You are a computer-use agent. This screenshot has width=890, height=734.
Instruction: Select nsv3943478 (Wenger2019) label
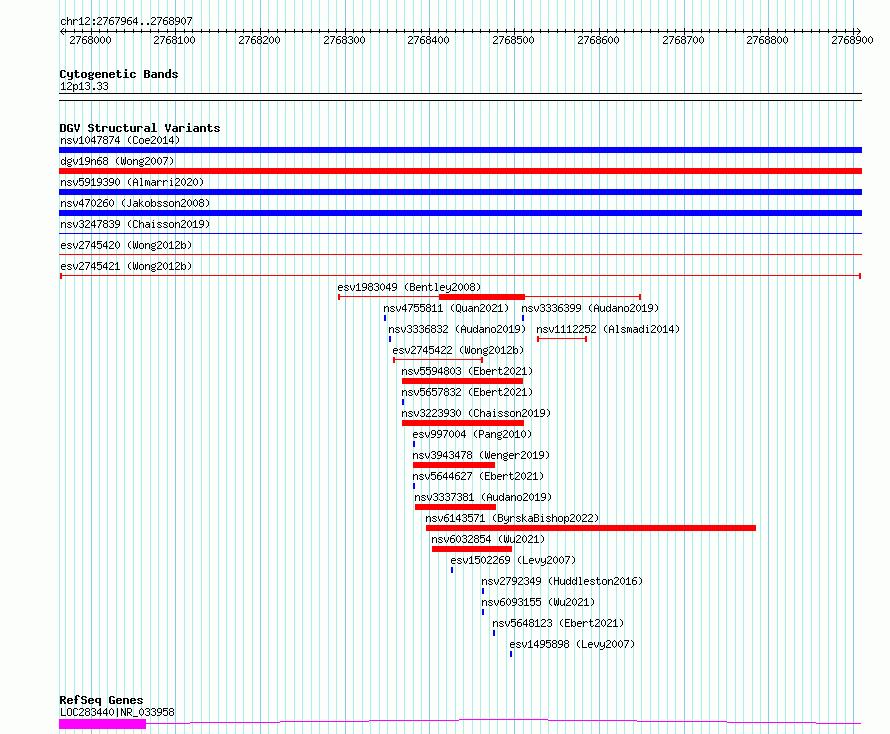coord(481,455)
